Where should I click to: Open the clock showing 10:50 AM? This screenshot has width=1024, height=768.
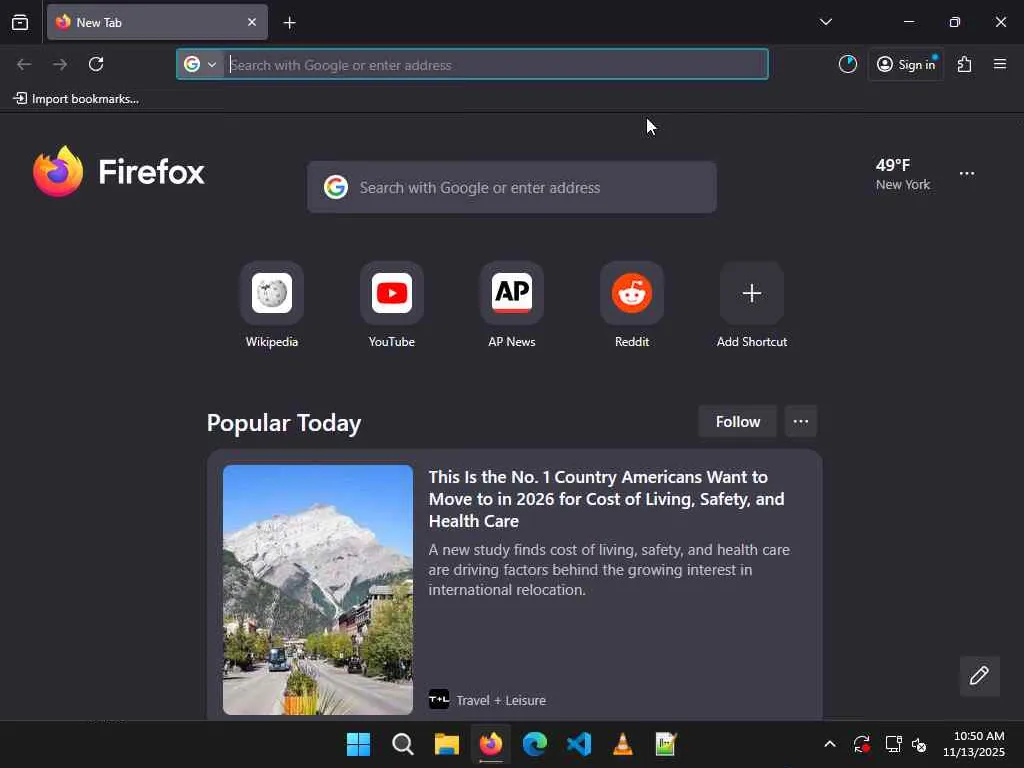(973, 744)
